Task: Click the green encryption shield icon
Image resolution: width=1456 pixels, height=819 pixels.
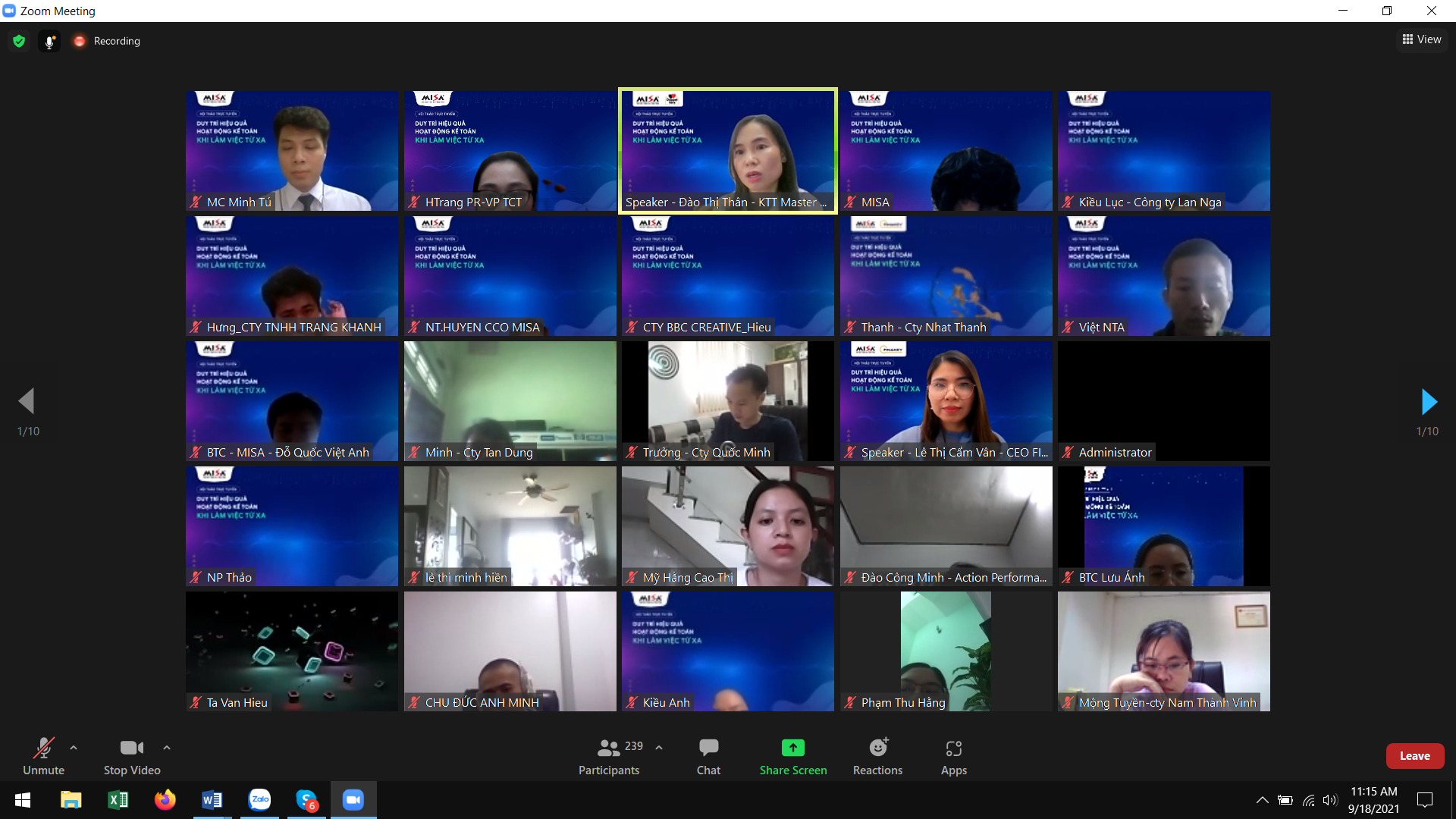Action: point(19,41)
